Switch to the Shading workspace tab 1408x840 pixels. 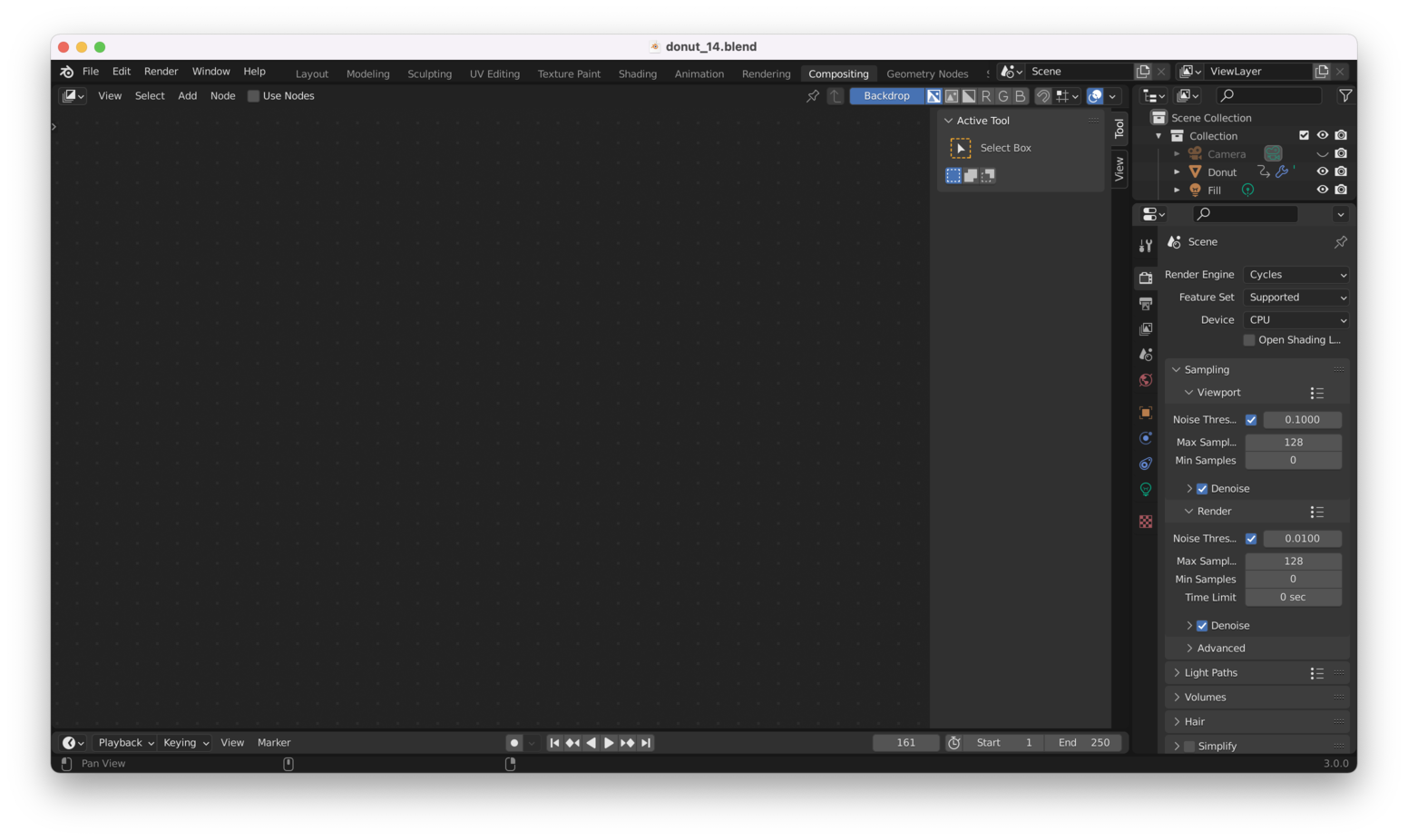pos(637,73)
